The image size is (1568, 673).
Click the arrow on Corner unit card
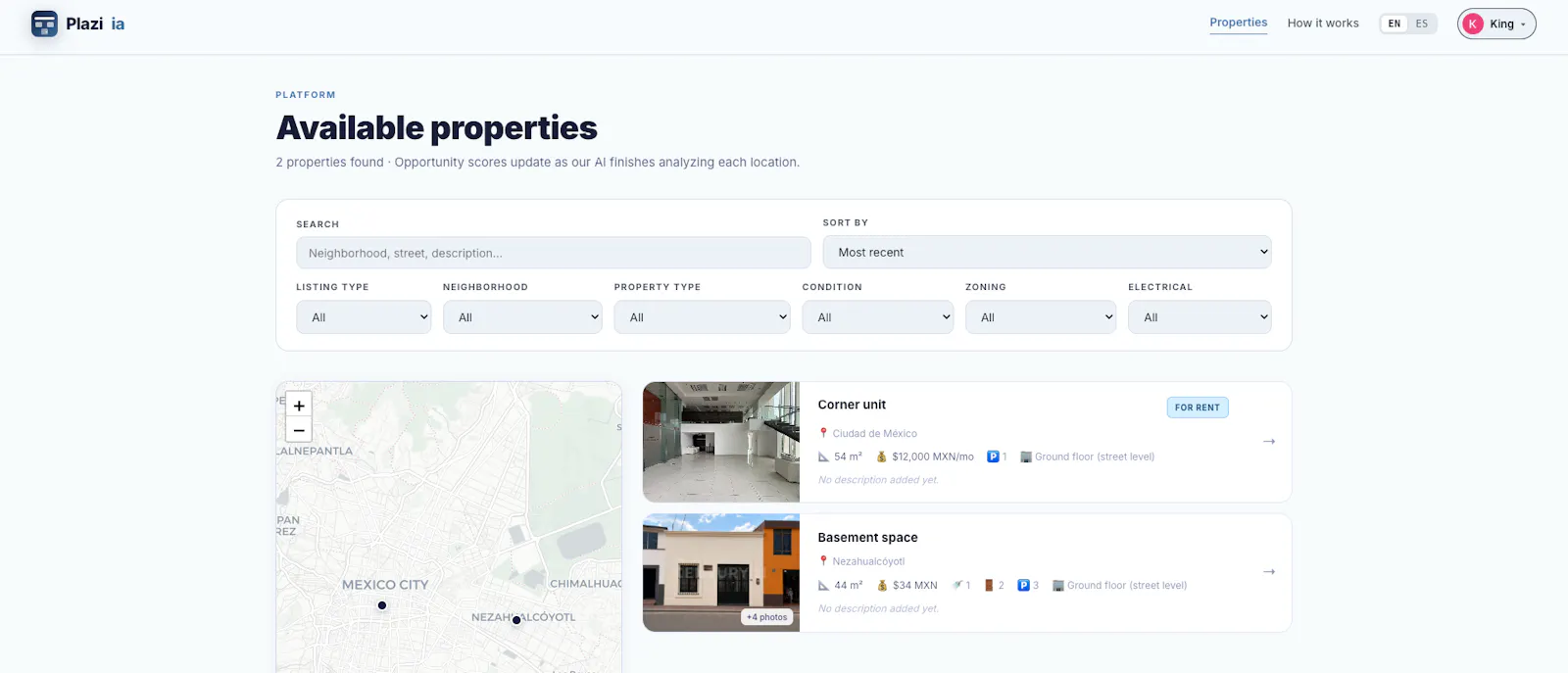click(x=1269, y=442)
